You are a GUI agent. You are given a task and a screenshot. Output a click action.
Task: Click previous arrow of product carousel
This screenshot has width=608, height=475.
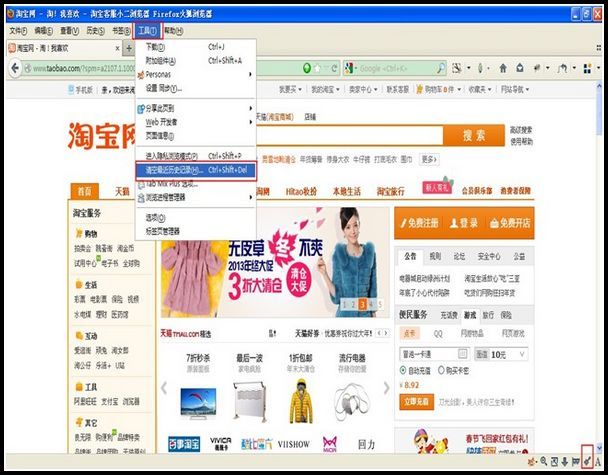coord(164,388)
